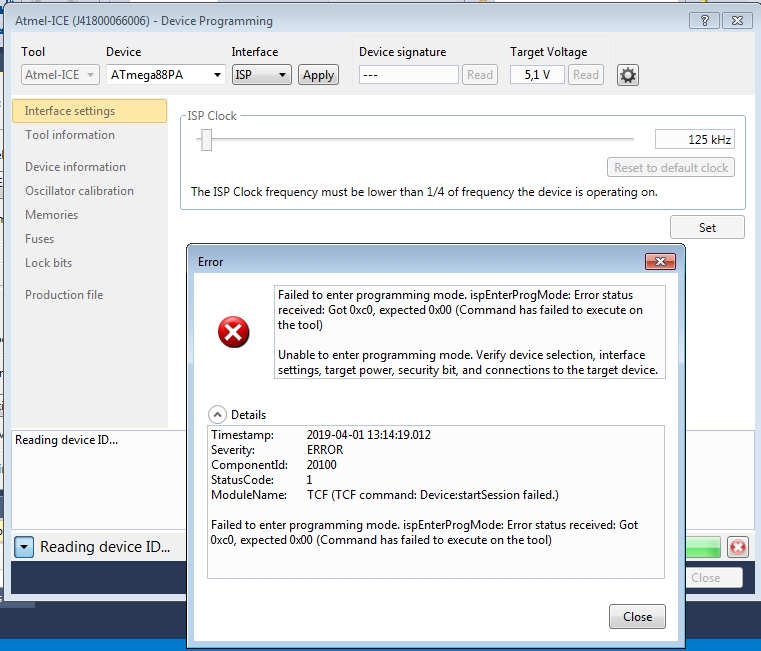Expand the status log dropdown arrow

coord(24,547)
